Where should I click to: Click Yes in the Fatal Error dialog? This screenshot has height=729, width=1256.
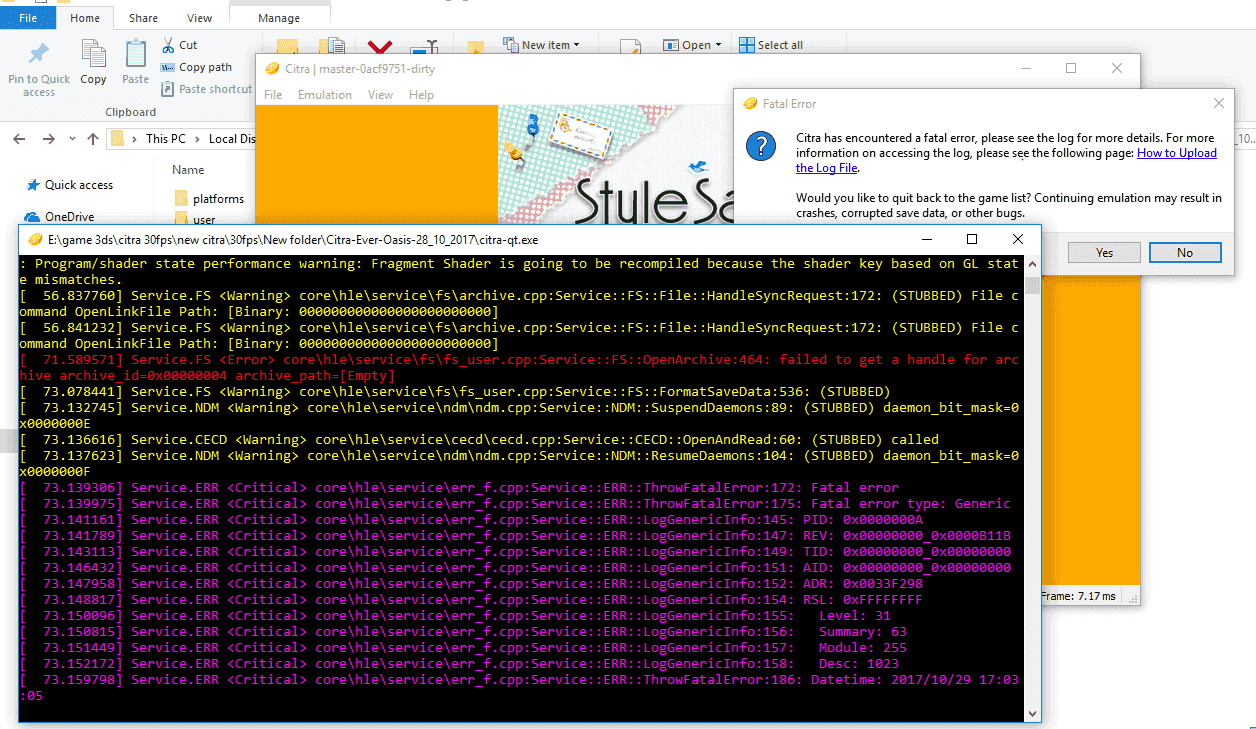1104,253
